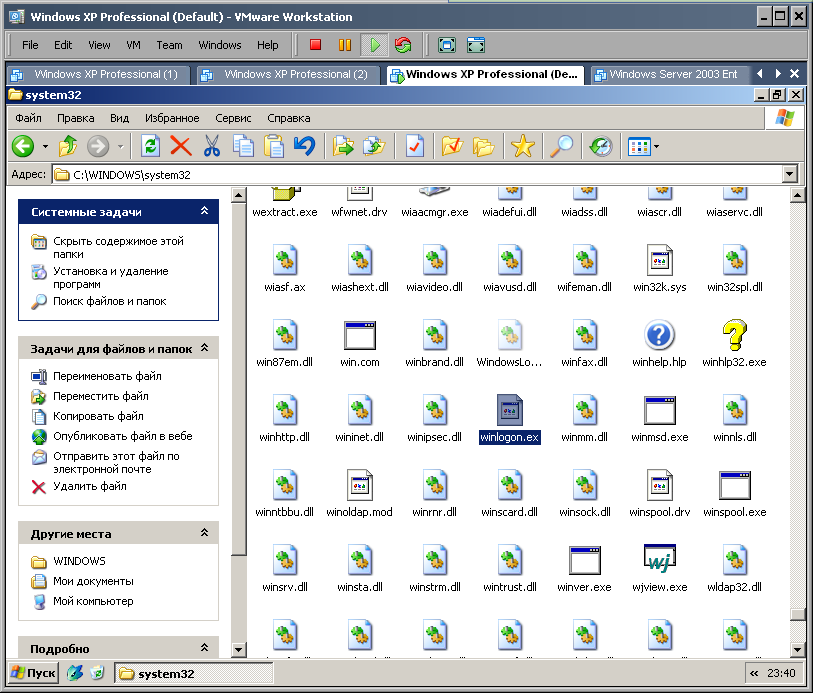Cut the selection with the scissors icon
The image size is (813, 693).
[212, 146]
